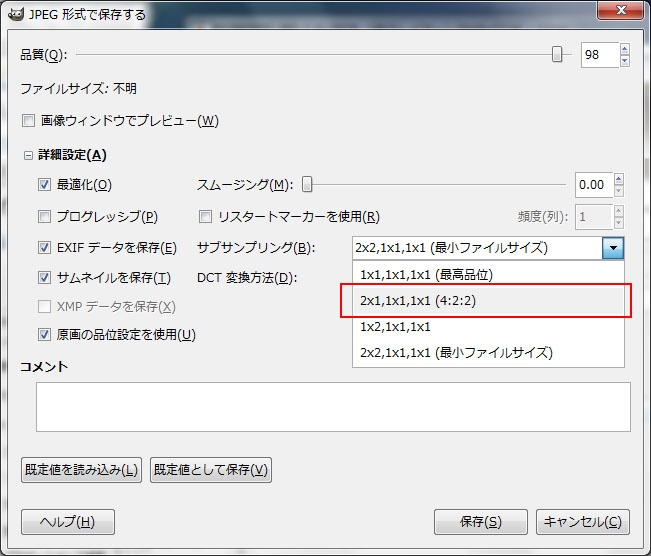The image size is (651, 556).
Task: Close the JPEG save dialog window
Action: click(620, 10)
